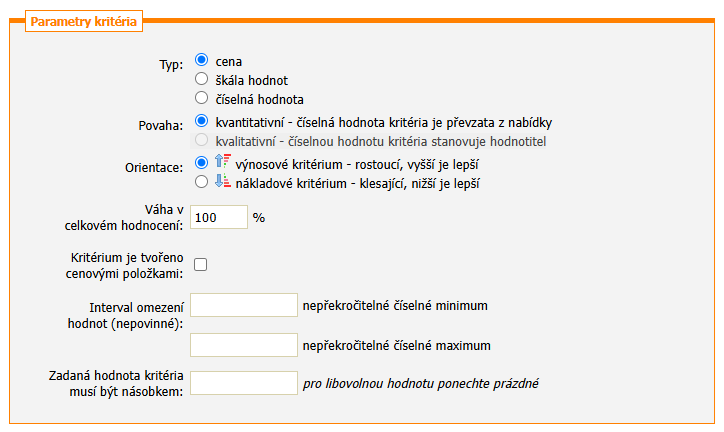Viewport: 724px width, 432px height.
Task: Choose 'škála hodnot' as the type
Action: (x=201, y=79)
